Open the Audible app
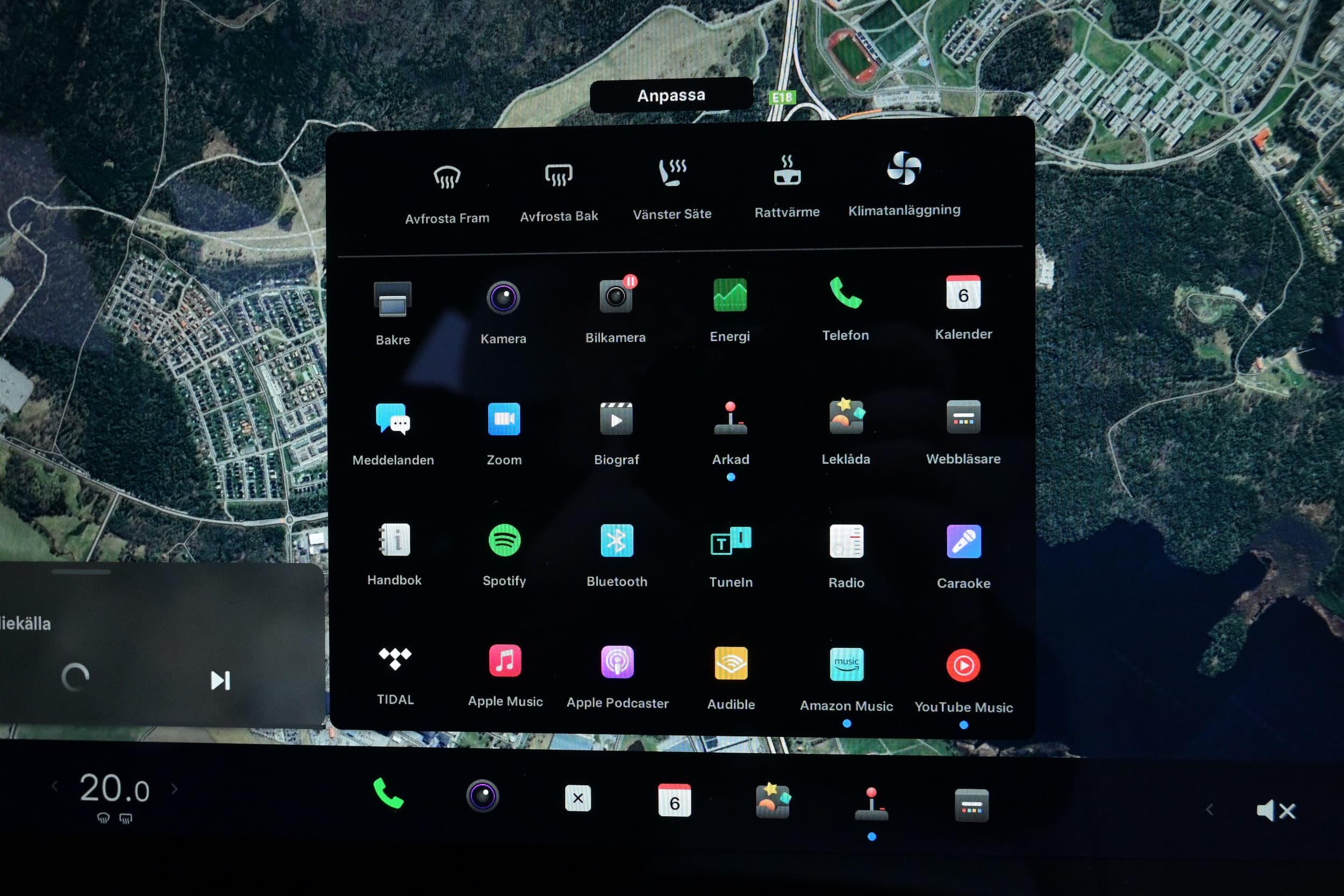The width and height of the screenshot is (1344, 896). click(x=731, y=663)
